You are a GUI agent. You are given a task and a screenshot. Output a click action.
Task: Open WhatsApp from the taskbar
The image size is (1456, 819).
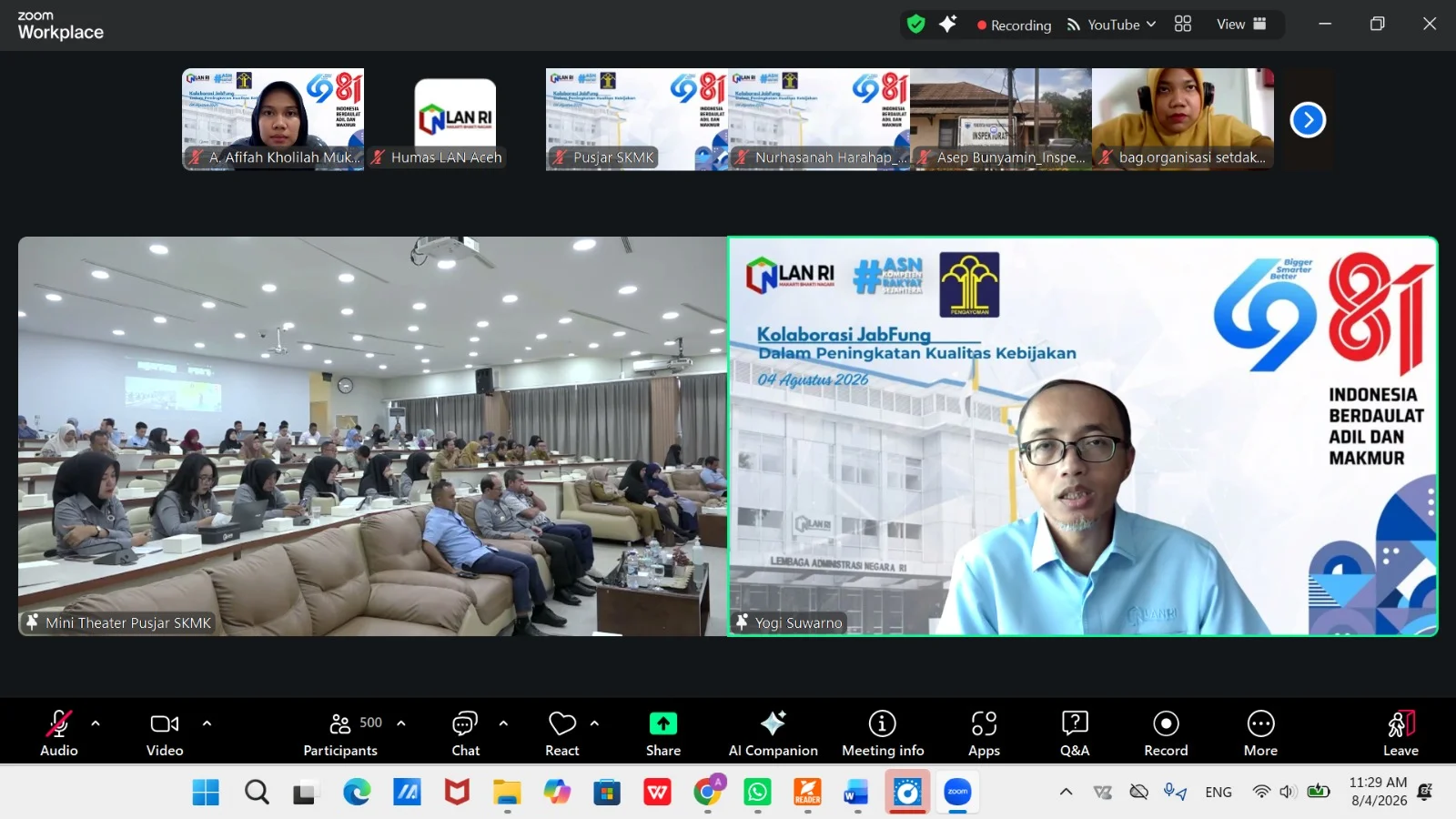(x=757, y=793)
